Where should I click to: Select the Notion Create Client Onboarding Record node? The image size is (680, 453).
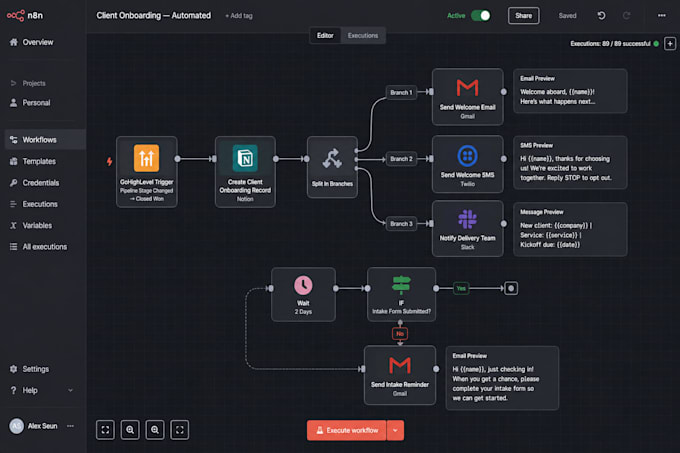coord(245,172)
